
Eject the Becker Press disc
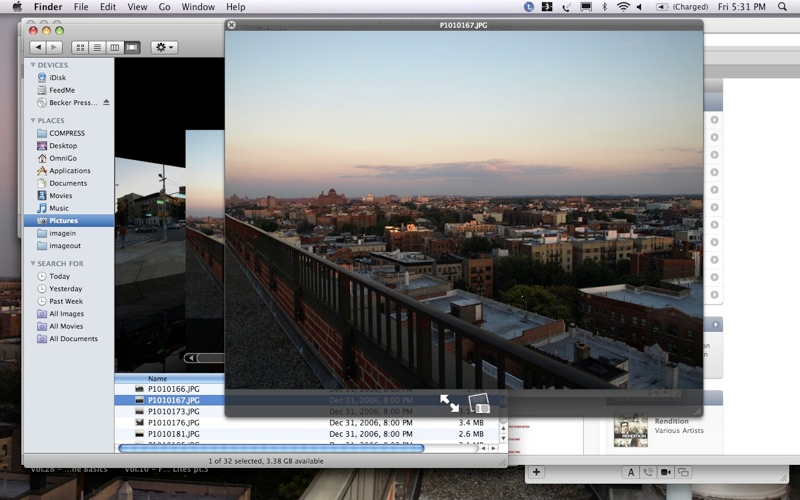point(106,102)
